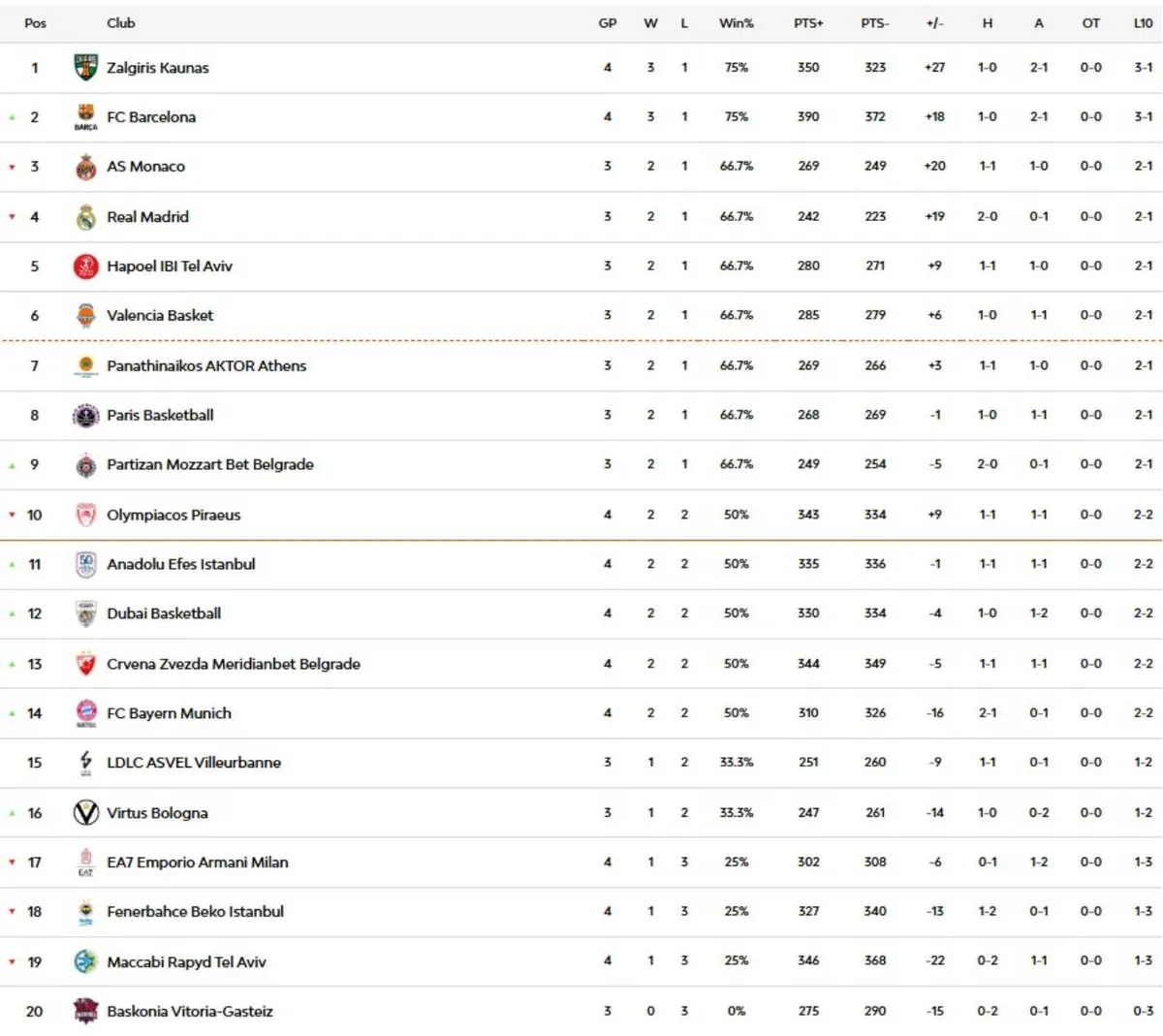Click the Pos column header
This screenshot has height=1036, width=1163.
(x=36, y=23)
